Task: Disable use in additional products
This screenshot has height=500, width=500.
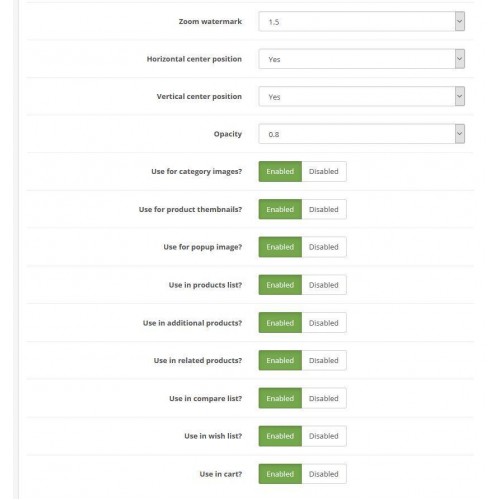Action: click(x=324, y=323)
